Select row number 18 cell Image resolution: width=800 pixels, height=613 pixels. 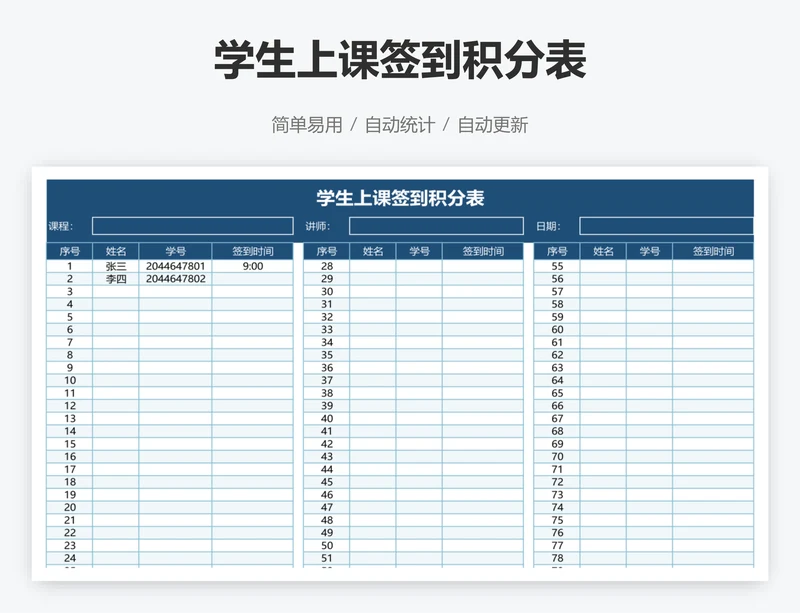point(69,482)
